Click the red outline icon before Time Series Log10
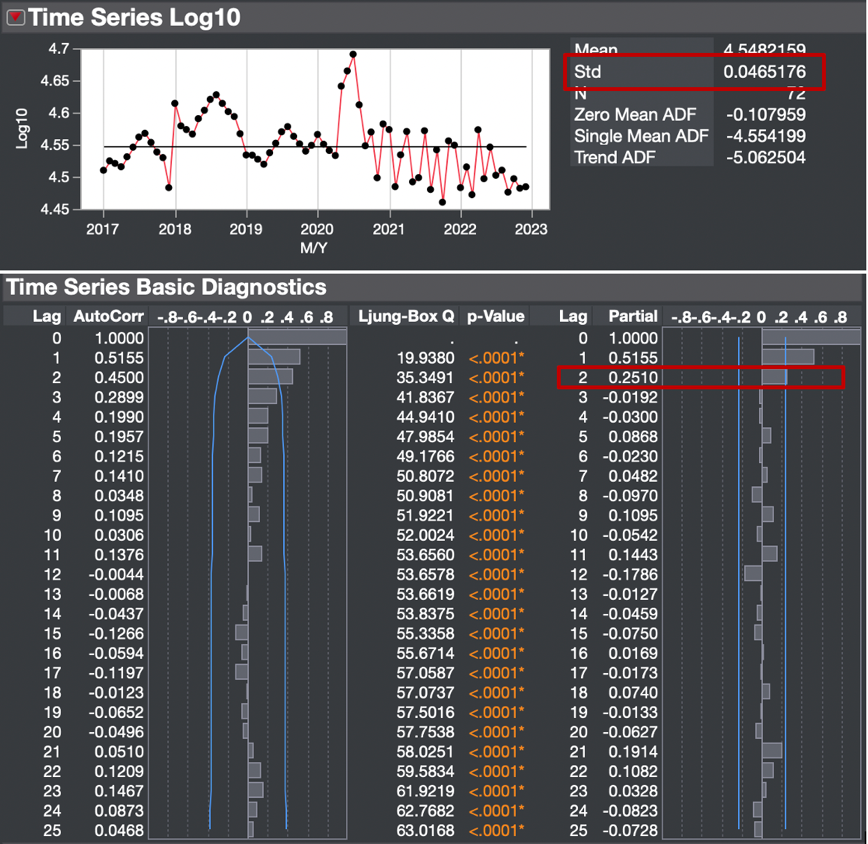Viewport: 868px width, 844px height. (14, 17)
